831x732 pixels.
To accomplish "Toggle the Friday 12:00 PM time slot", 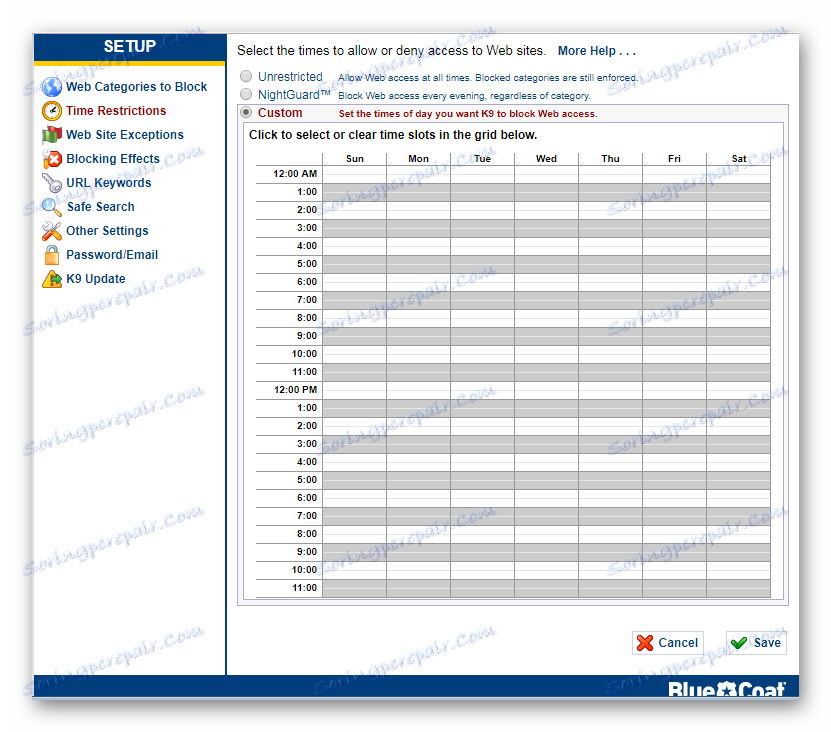I will coord(675,391).
